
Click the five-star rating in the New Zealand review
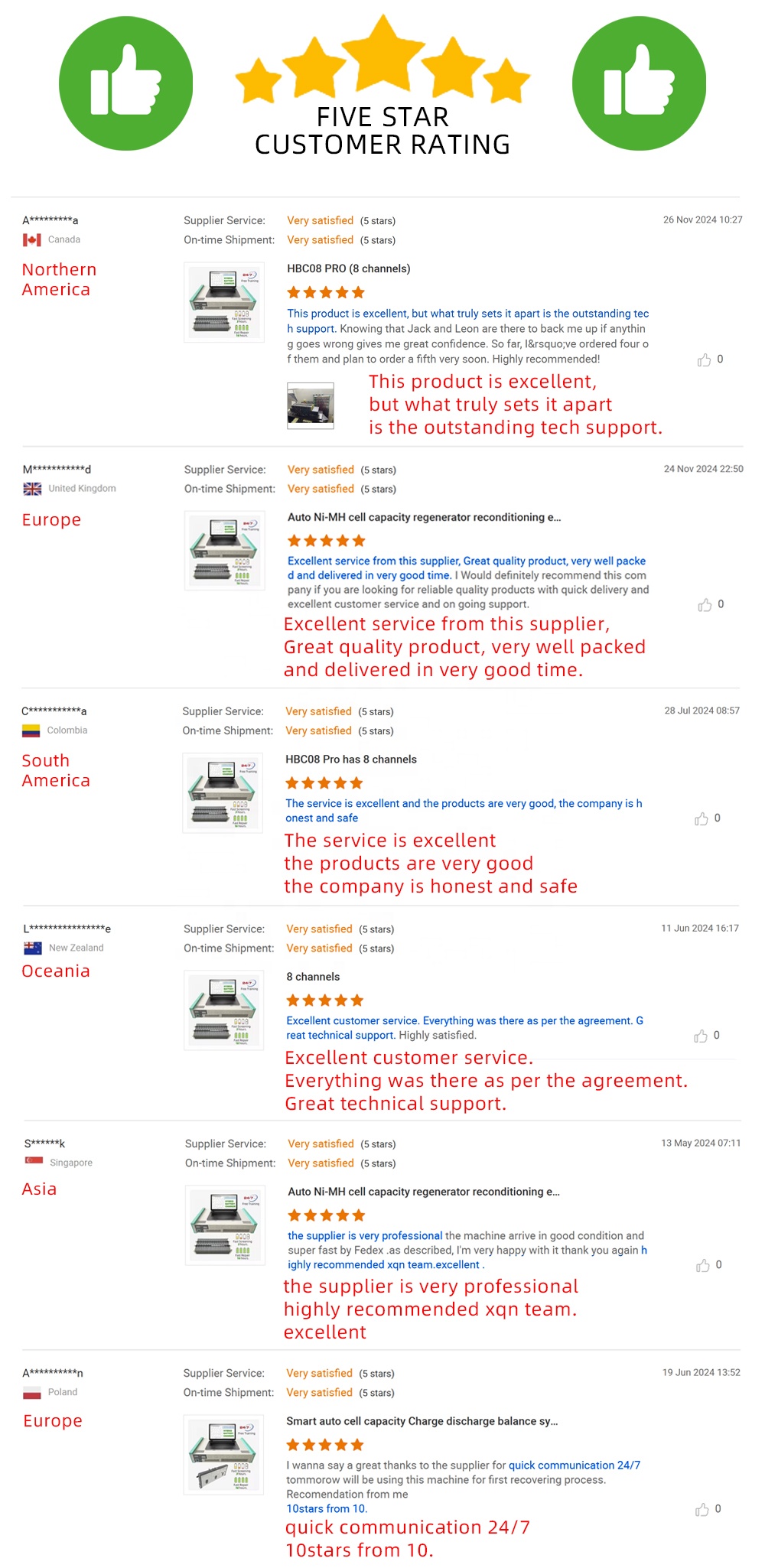click(325, 1000)
